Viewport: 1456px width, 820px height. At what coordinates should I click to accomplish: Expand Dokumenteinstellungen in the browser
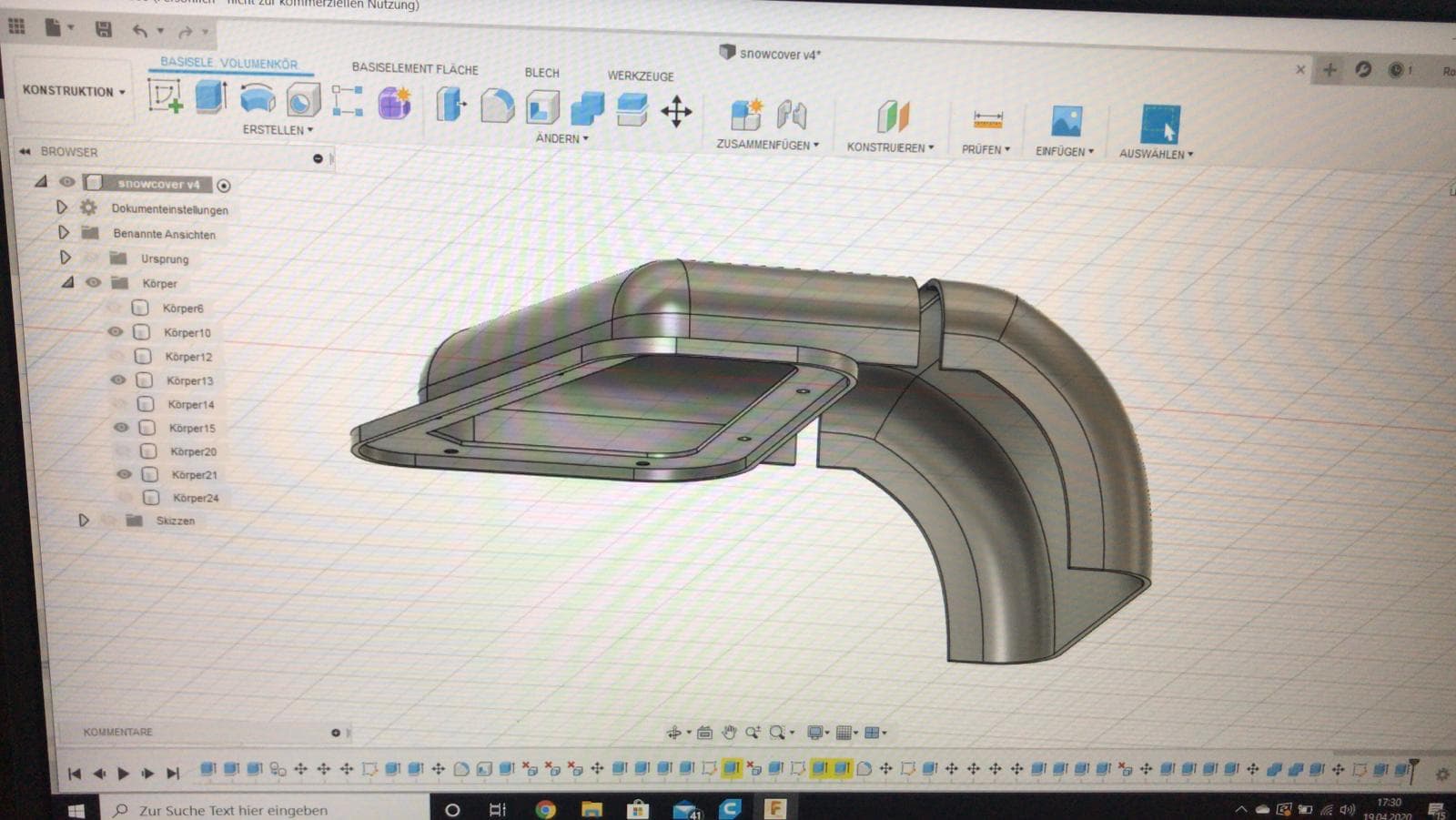pyautogui.click(x=62, y=208)
